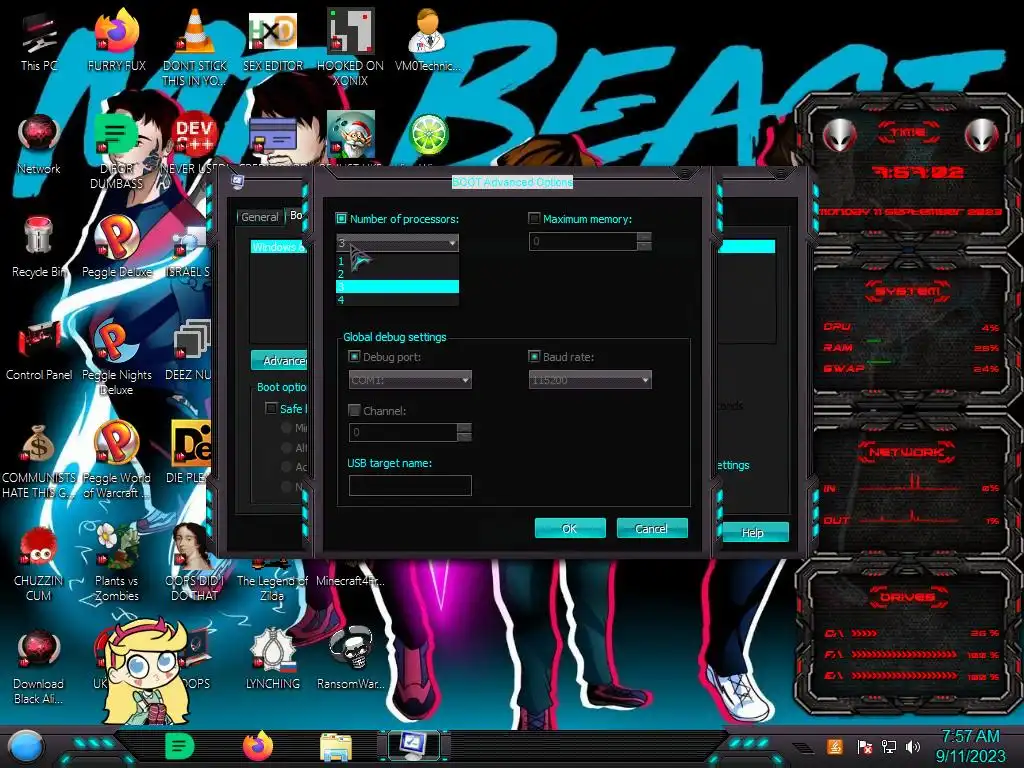Open the Peggle Deluxe shortcut
The image size is (1024, 768).
tap(117, 244)
